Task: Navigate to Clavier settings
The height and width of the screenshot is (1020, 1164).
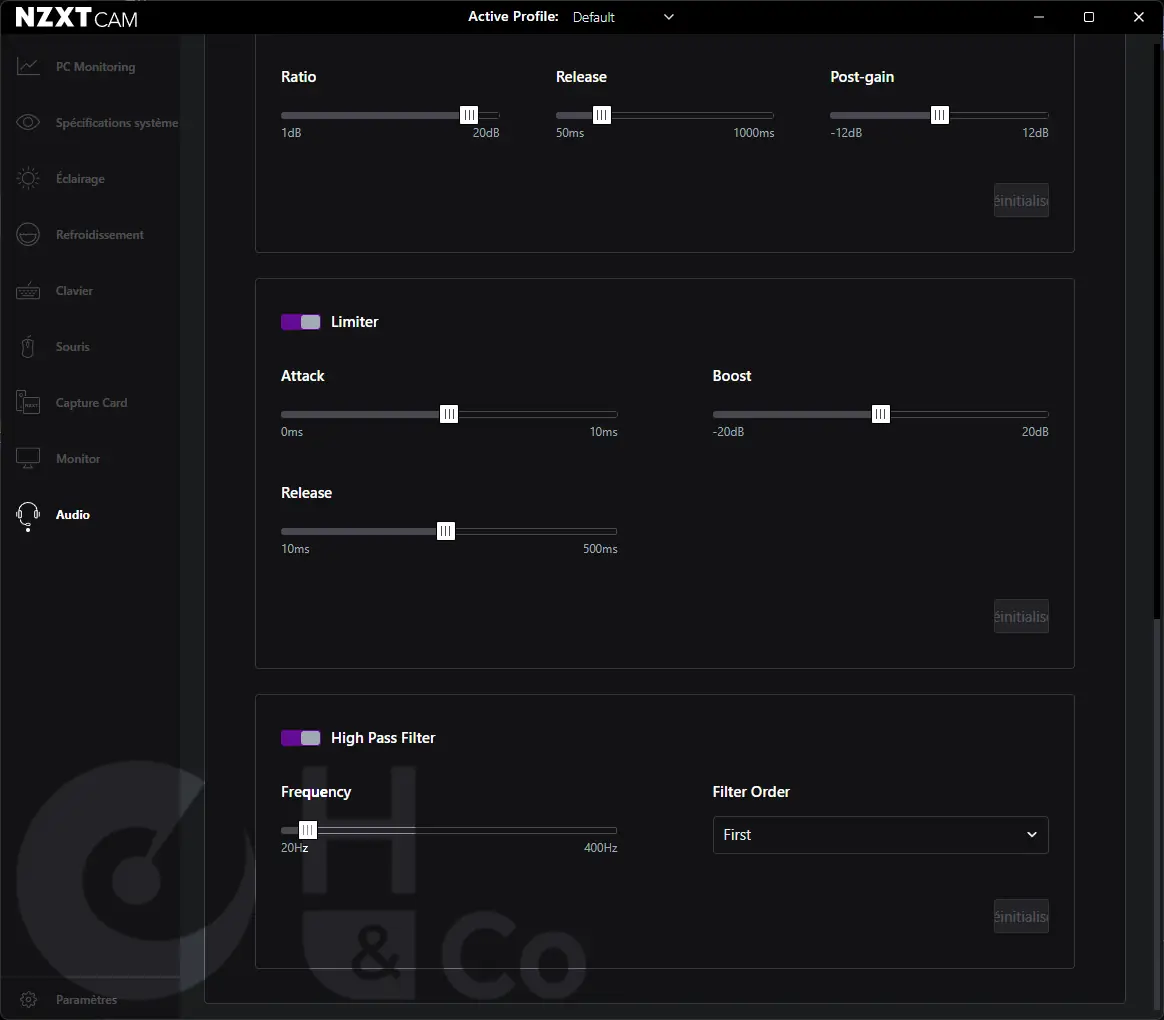Action: click(x=74, y=291)
